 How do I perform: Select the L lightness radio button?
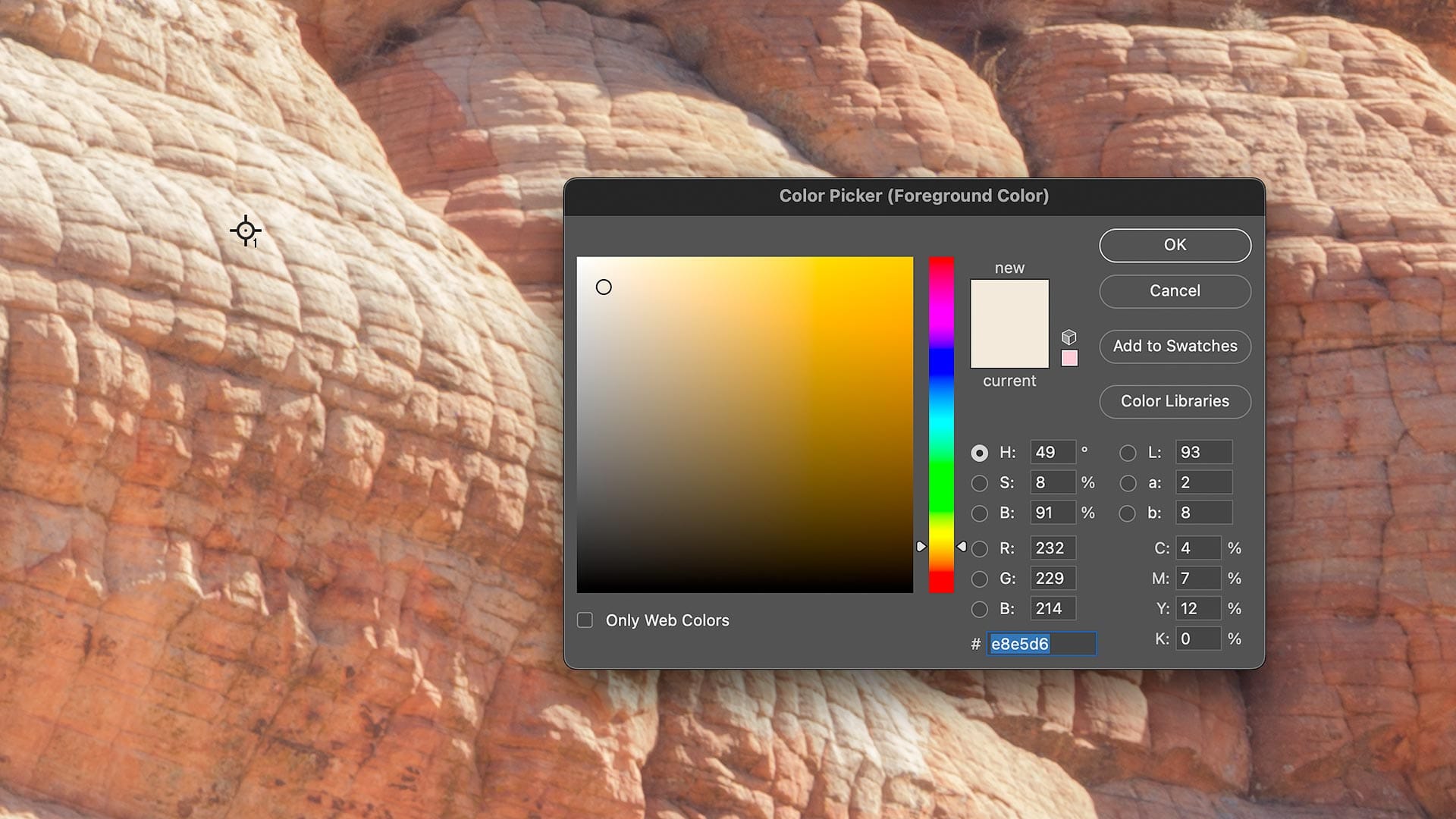[x=1127, y=452]
